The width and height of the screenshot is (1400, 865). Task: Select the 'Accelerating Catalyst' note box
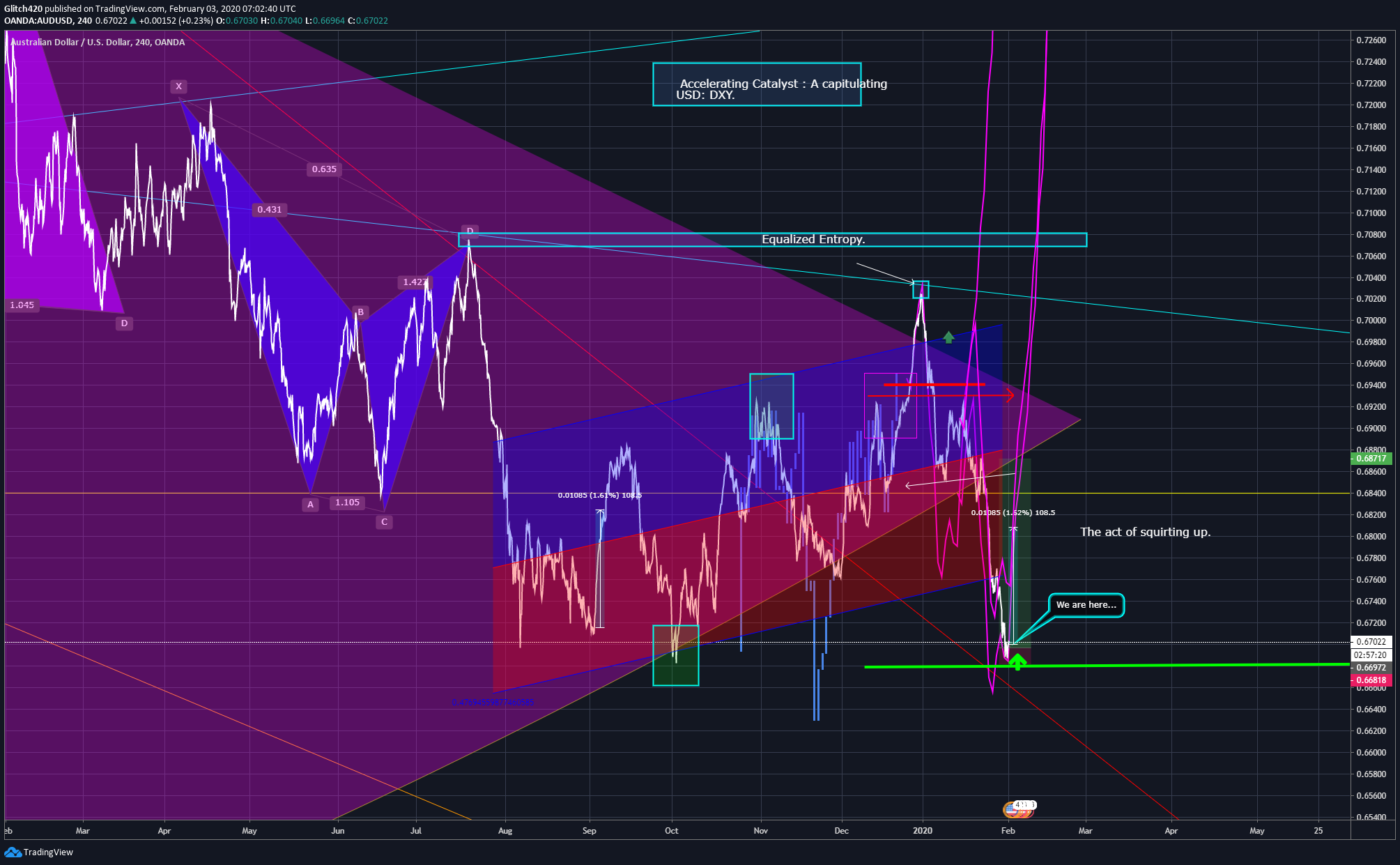(x=757, y=84)
